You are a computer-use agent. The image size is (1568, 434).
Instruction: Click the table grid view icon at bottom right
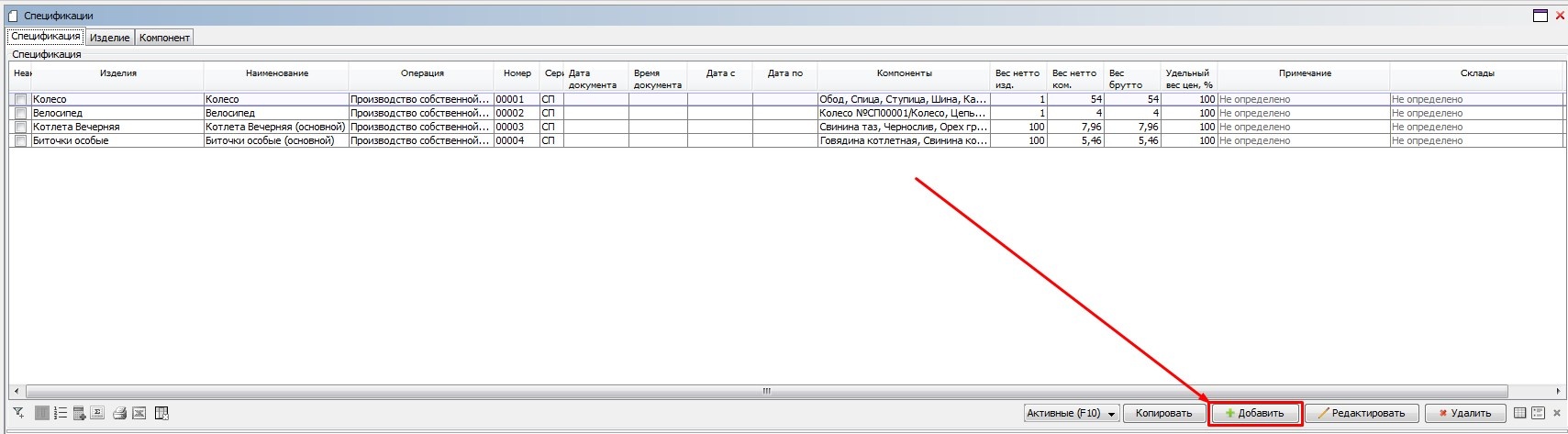coord(1520,414)
